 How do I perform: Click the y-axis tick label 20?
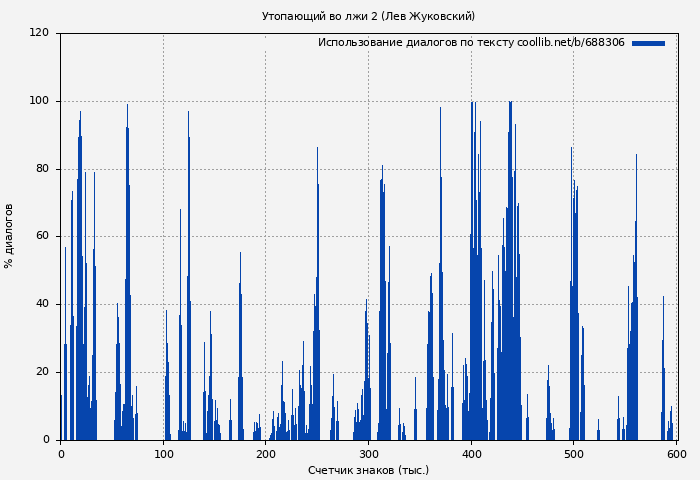point(42,372)
